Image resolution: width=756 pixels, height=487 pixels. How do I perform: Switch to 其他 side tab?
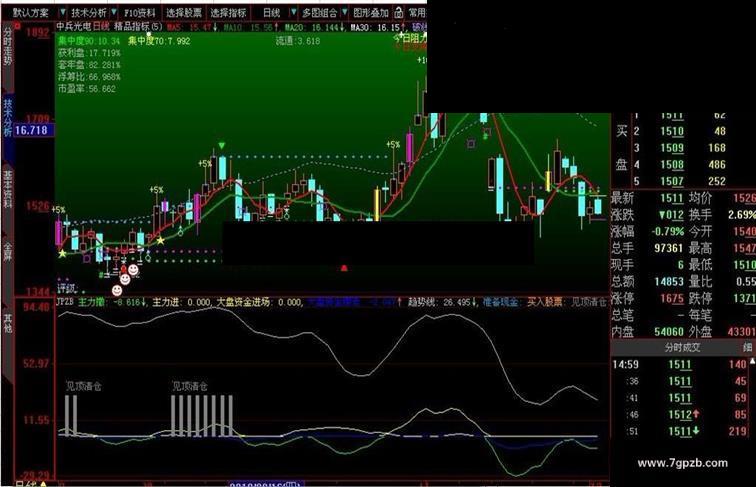click(x=8, y=323)
